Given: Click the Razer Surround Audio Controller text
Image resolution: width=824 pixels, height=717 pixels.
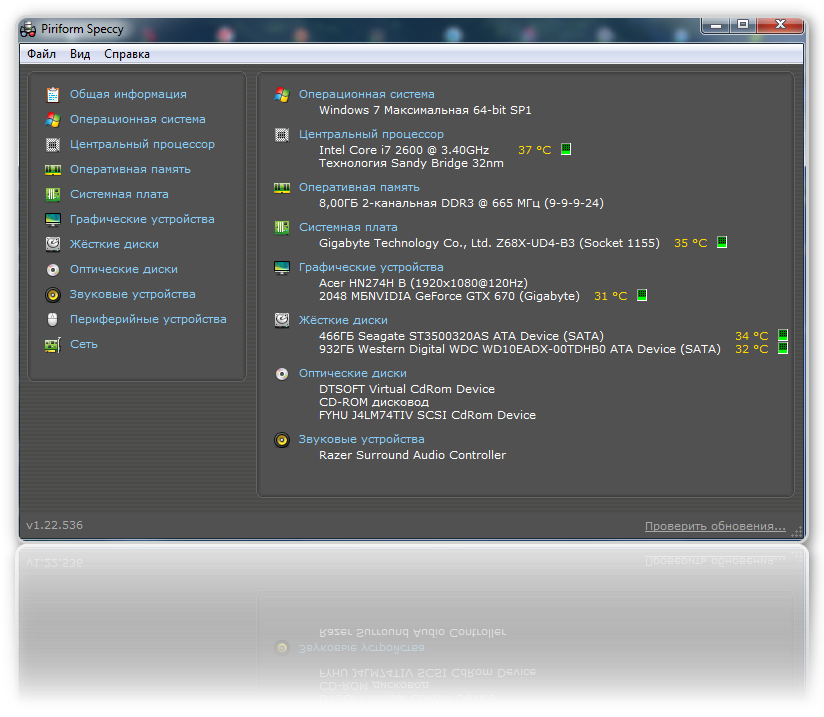Looking at the screenshot, I should click(x=413, y=455).
